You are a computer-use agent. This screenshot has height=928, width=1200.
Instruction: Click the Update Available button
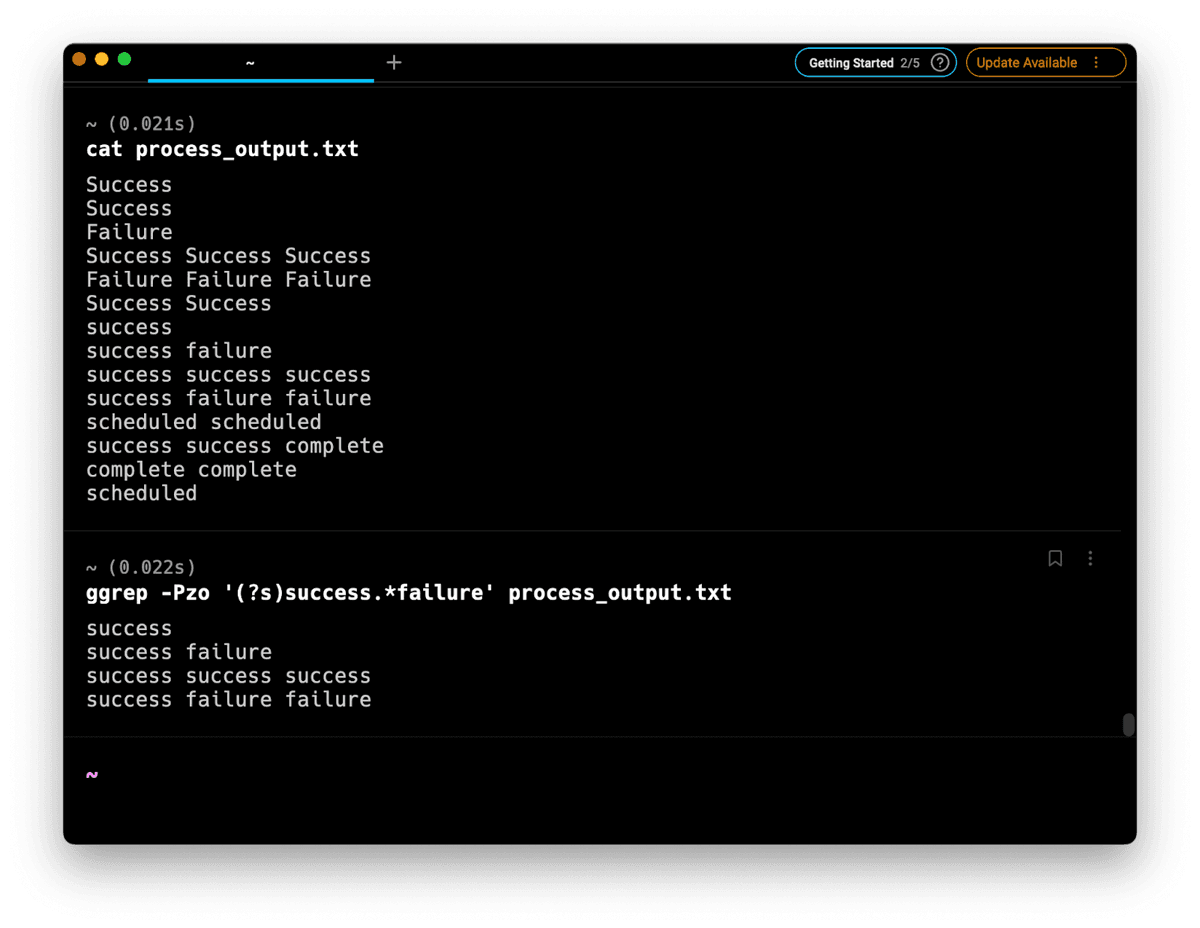[x=1026, y=63]
